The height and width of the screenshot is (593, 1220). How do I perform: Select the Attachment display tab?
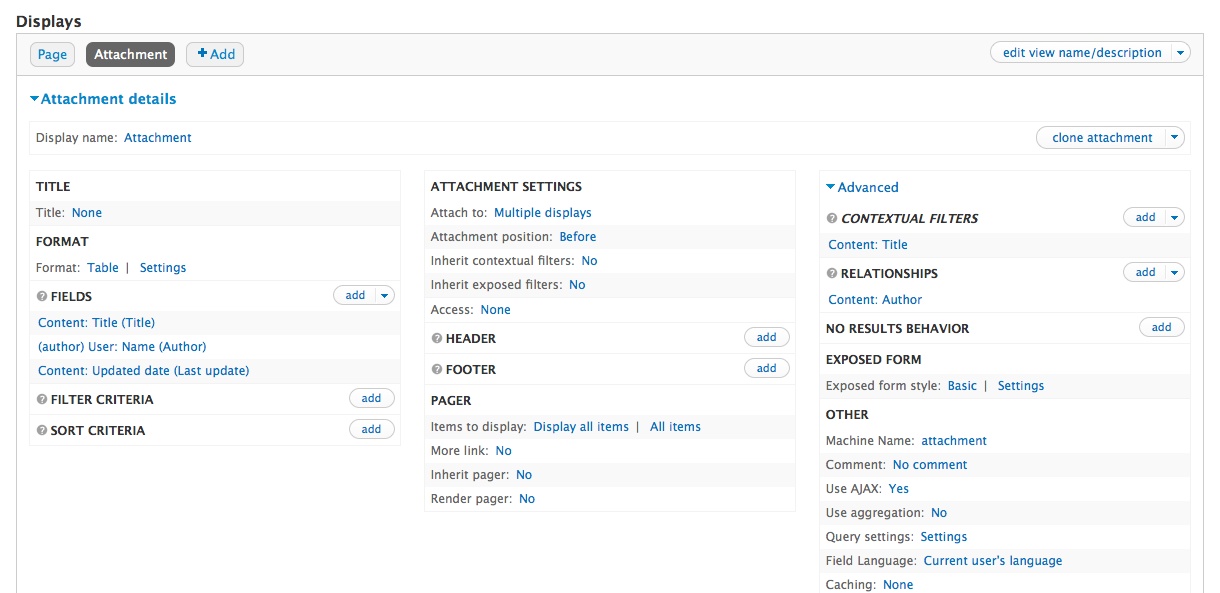pos(130,55)
